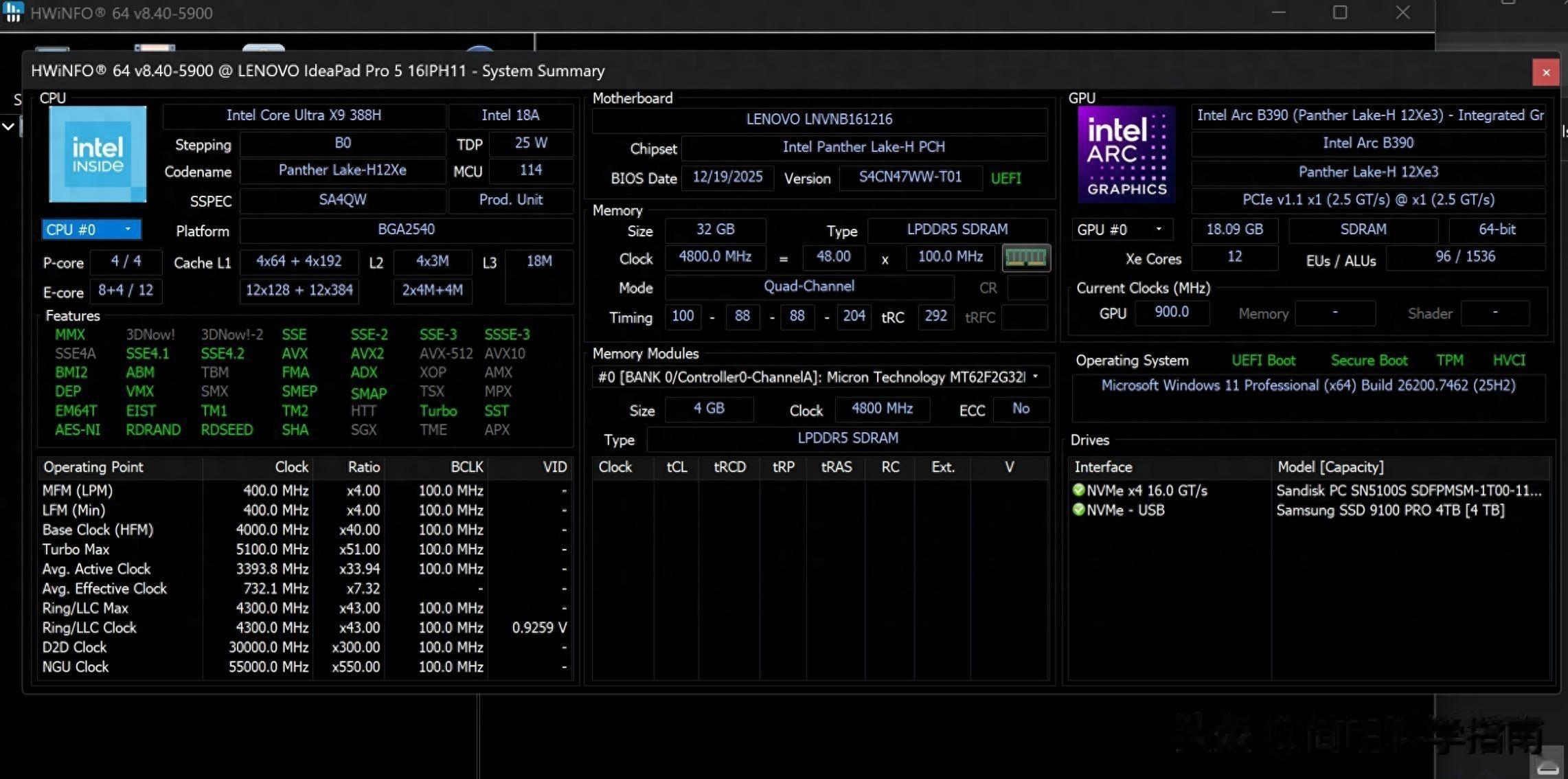The width and height of the screenshot is (1568, 779).
Task: Click the Intel Inside CPU logo
Action: 98,154
